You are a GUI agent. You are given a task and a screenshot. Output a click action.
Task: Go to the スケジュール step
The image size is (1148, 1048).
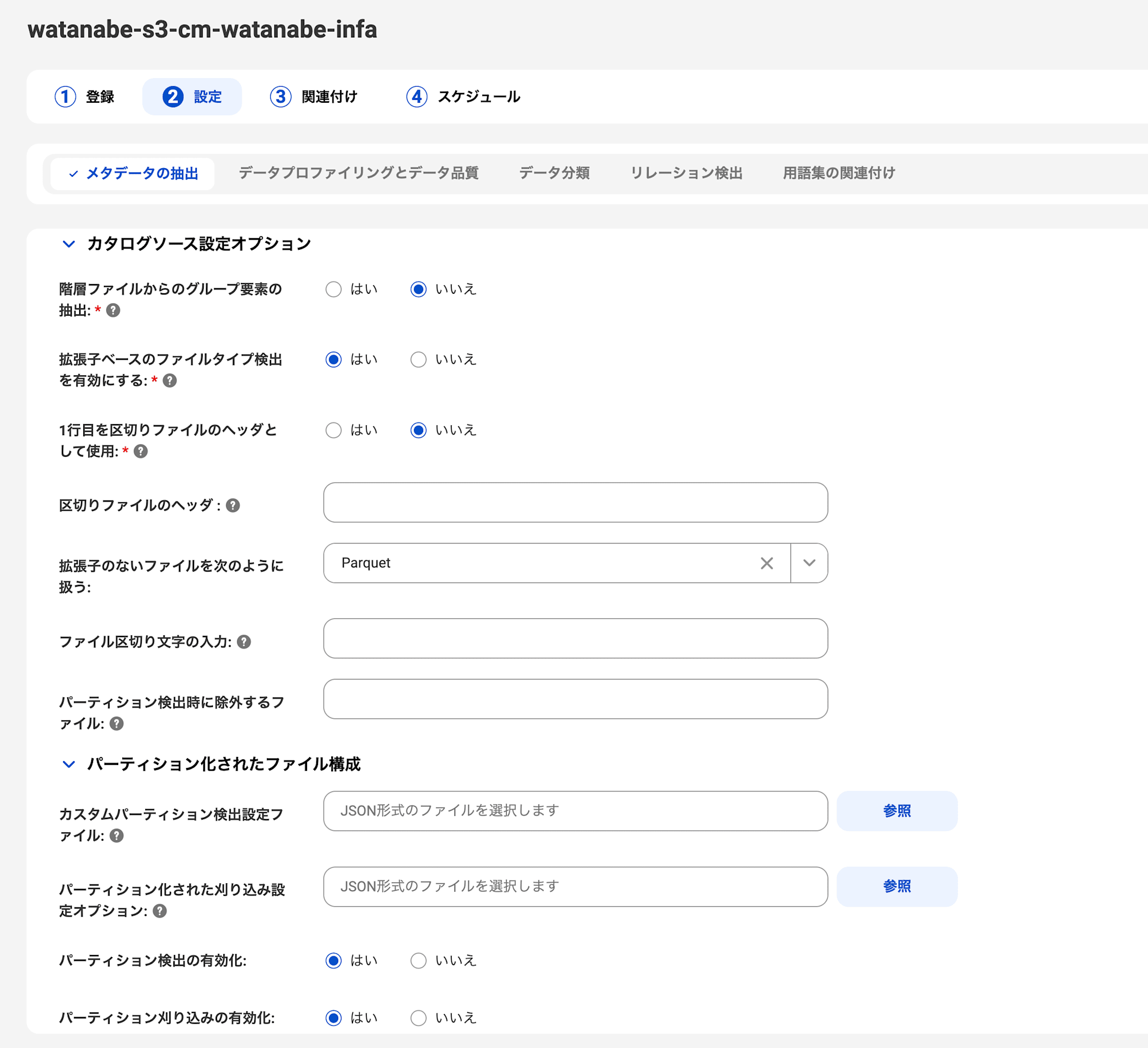tap(464, 96)
